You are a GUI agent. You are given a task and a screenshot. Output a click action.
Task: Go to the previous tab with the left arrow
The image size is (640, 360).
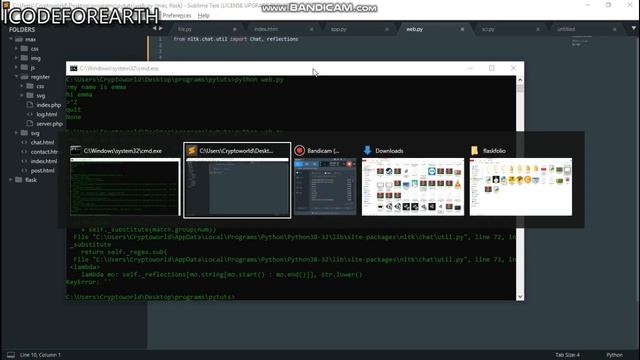(154, 28)
